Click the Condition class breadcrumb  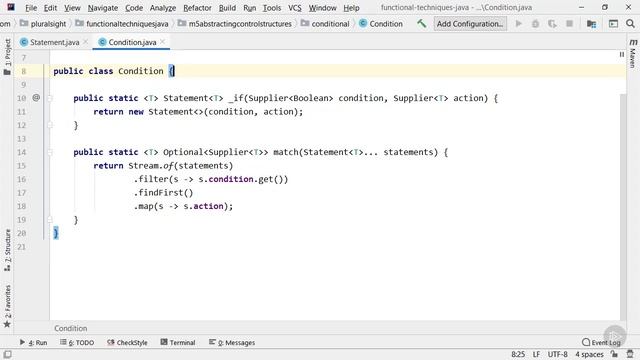point(381,24)
